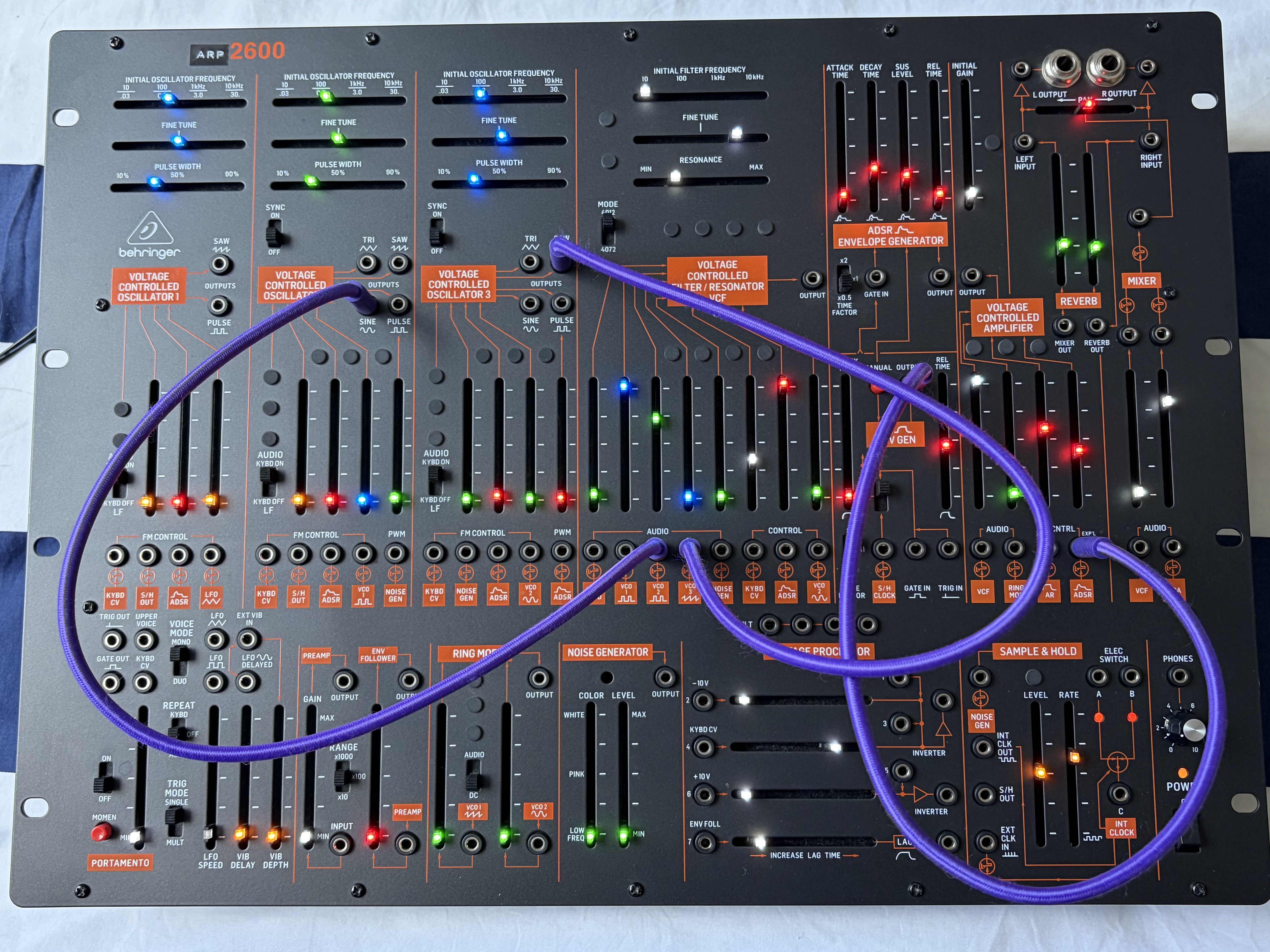This screenshot has width=1270, height=952.
Task: Click the VCF label under the VCA audio input
Action: [x=983, y=591]
